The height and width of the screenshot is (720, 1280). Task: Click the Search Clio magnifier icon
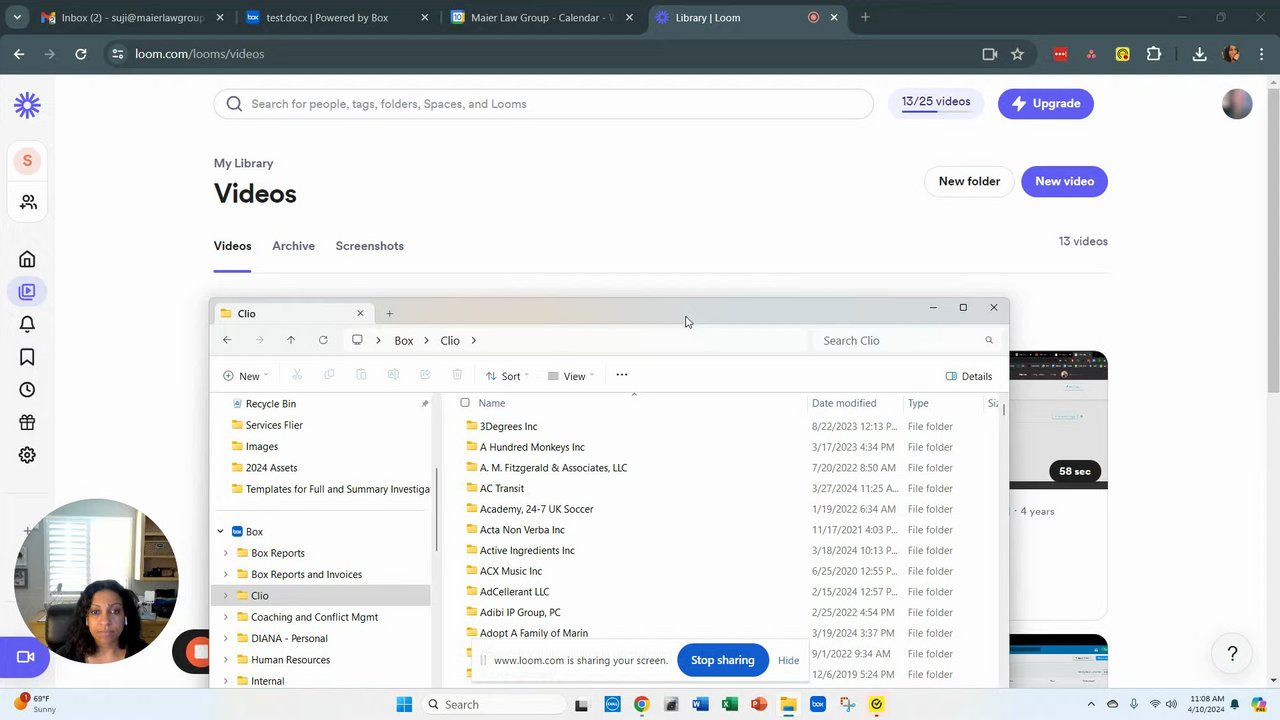pos(989,340)
